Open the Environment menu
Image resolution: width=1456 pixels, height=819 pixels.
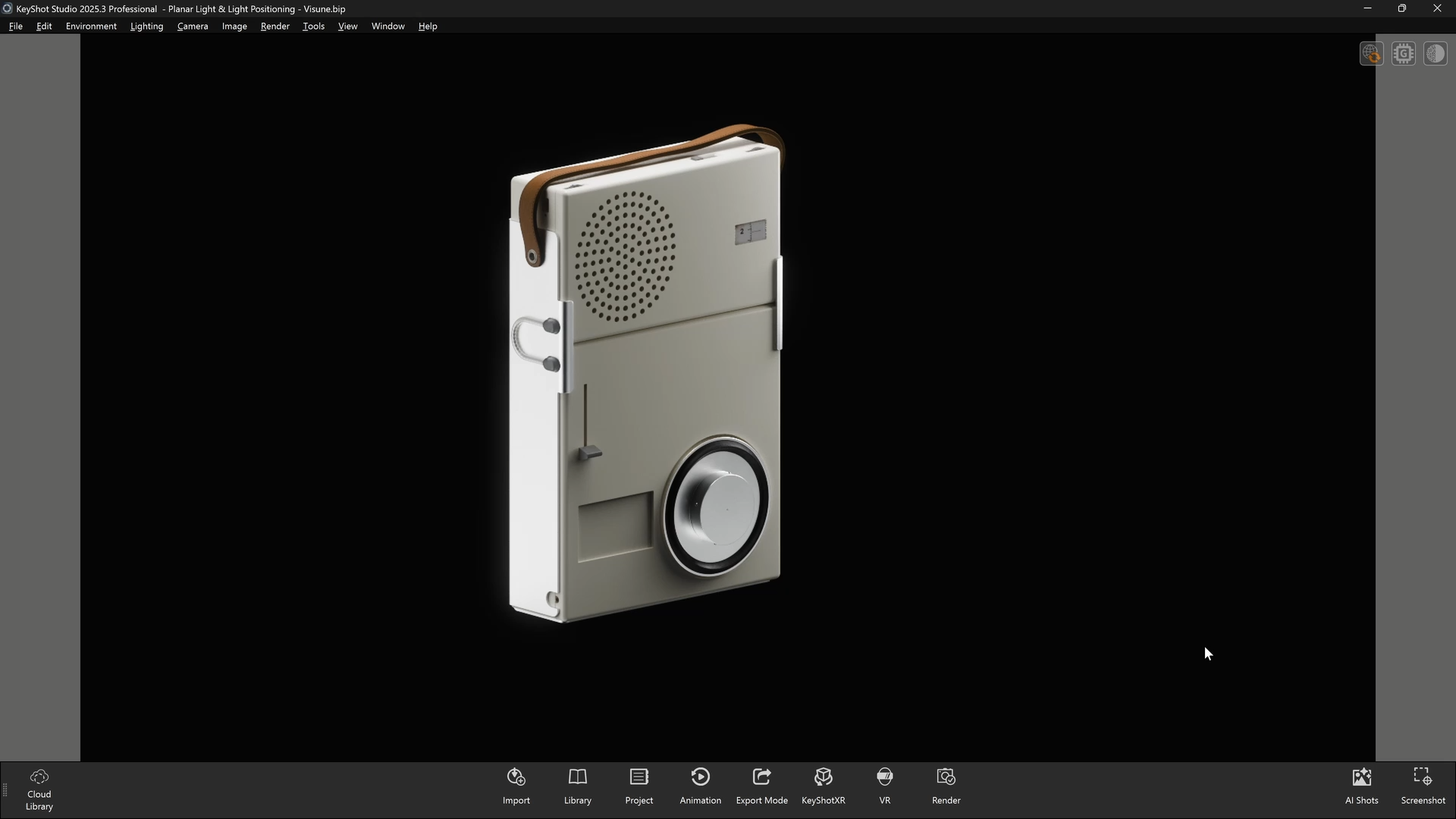(x=91, y=26)
